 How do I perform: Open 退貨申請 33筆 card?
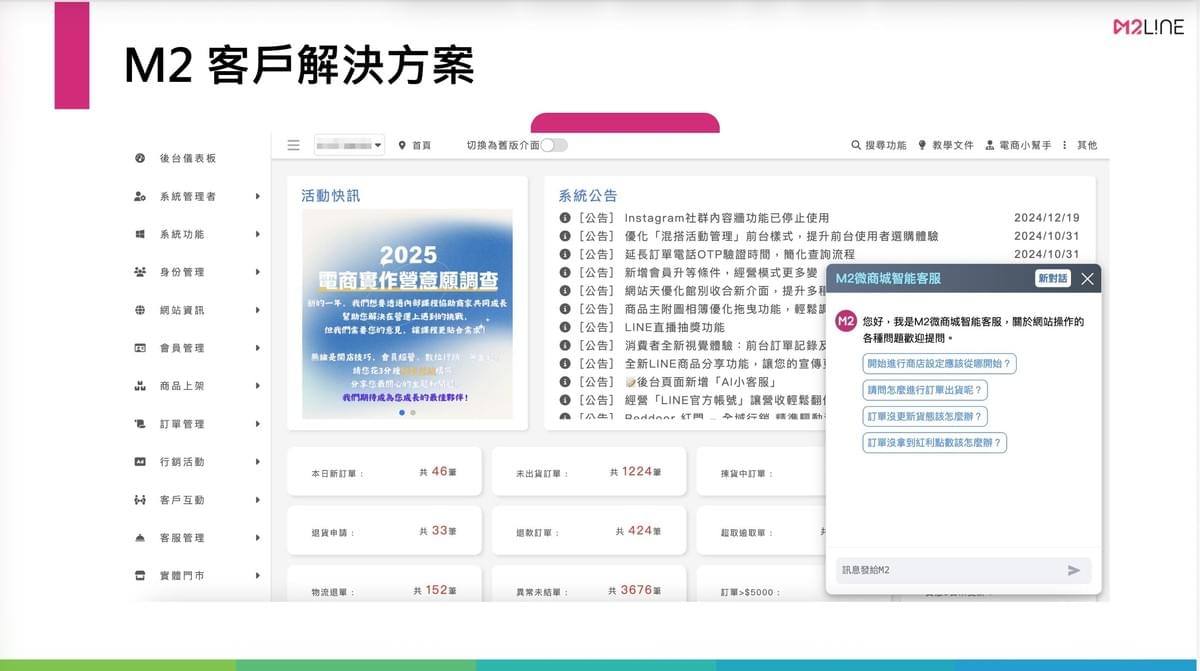click(384, 531)
